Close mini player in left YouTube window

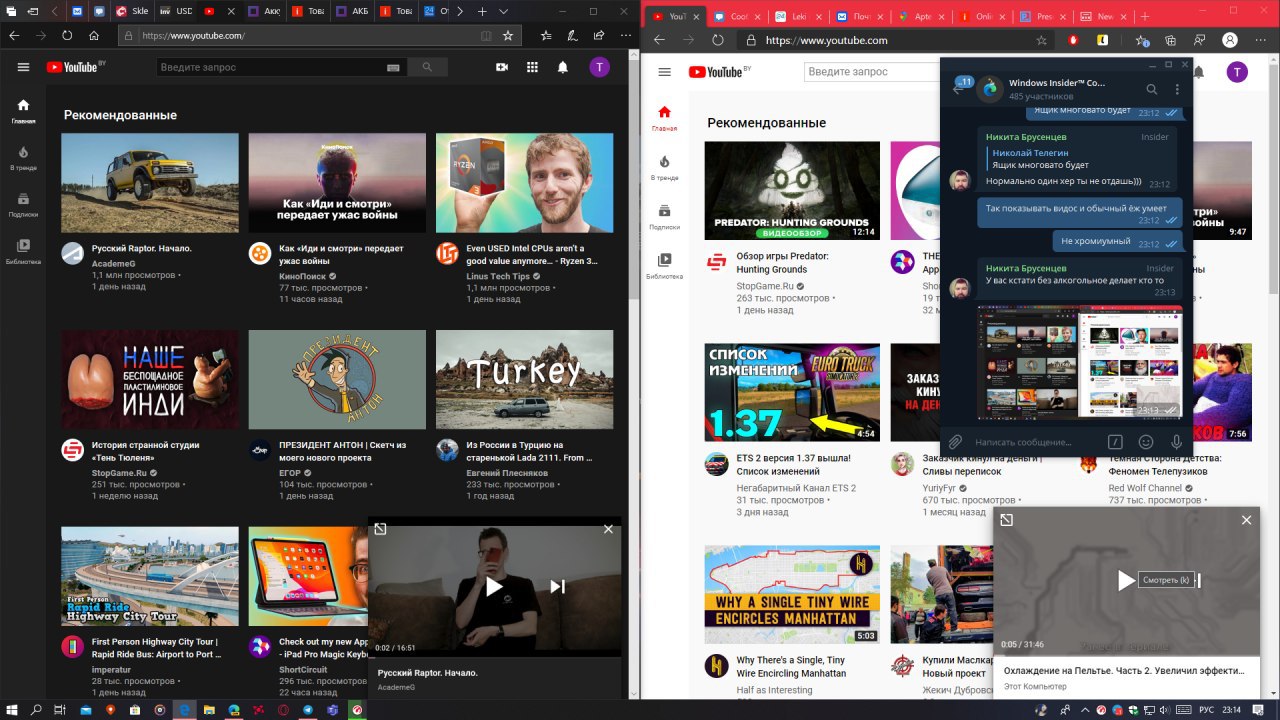coord(608,529)
